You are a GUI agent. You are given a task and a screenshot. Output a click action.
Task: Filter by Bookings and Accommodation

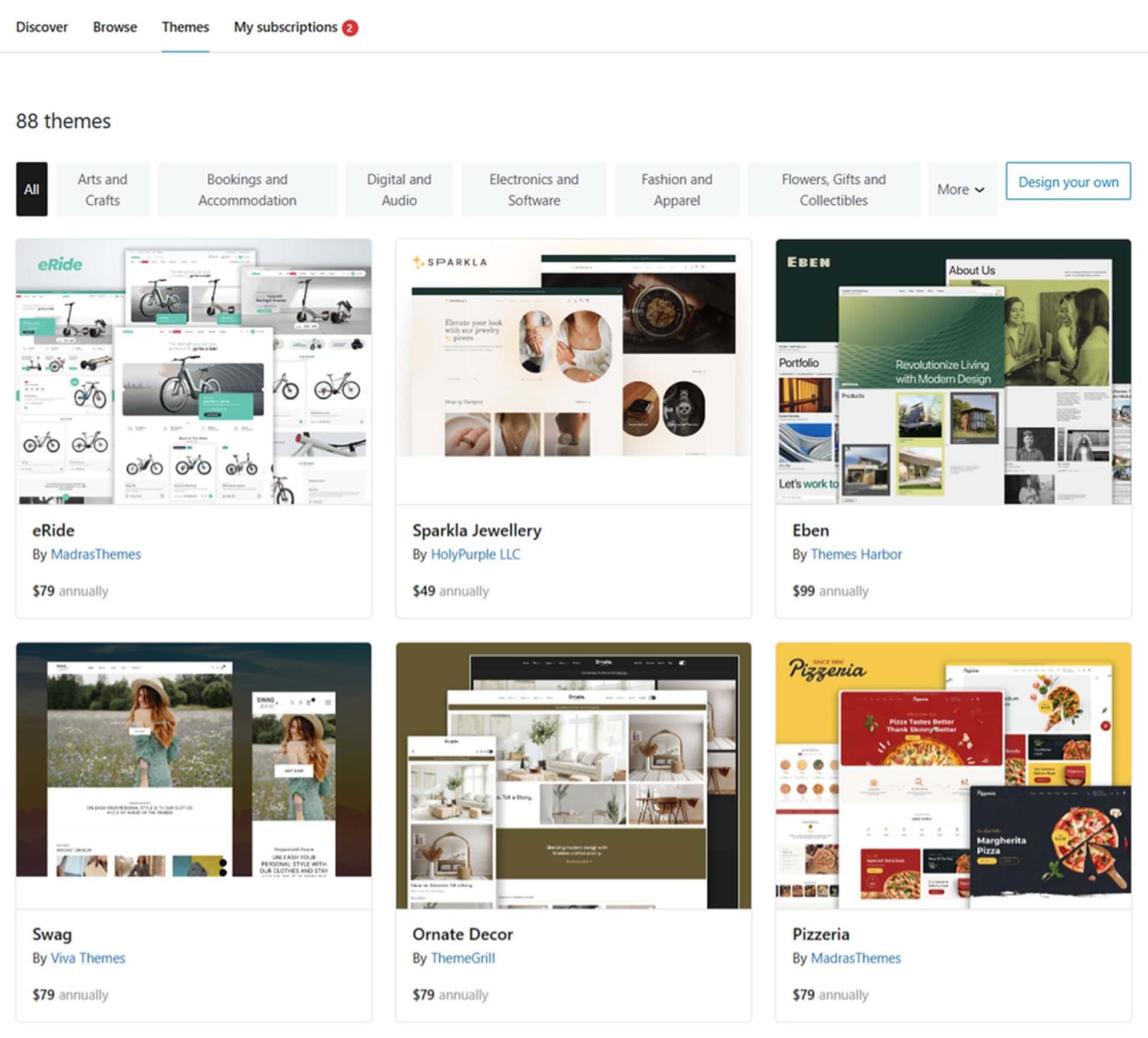(x=247, y=189)
